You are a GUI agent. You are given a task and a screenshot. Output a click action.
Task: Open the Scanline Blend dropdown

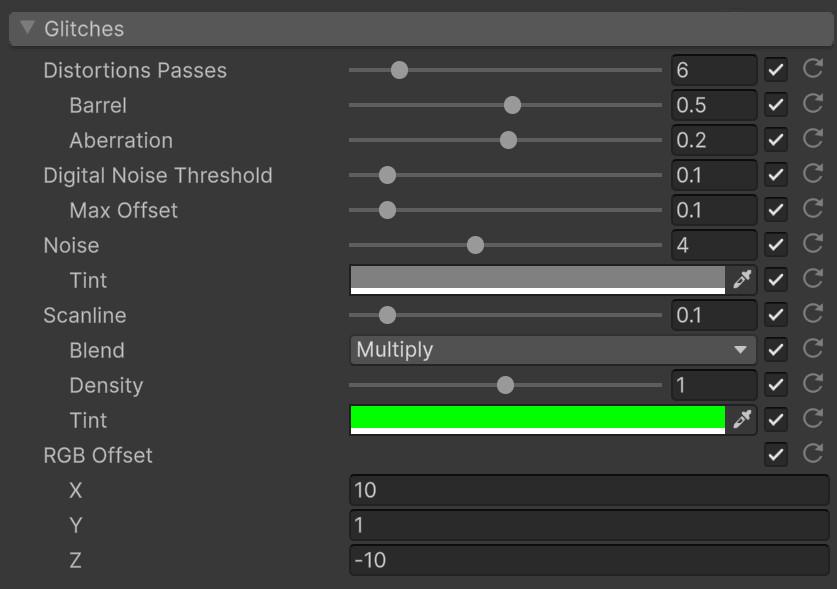(553, 350)
